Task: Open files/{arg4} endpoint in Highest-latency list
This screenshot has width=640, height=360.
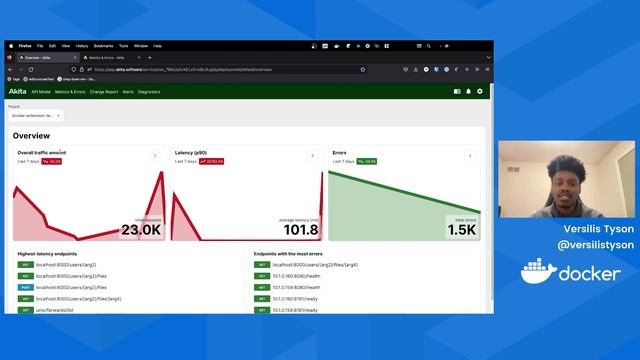Action: (x=69, y=299)
